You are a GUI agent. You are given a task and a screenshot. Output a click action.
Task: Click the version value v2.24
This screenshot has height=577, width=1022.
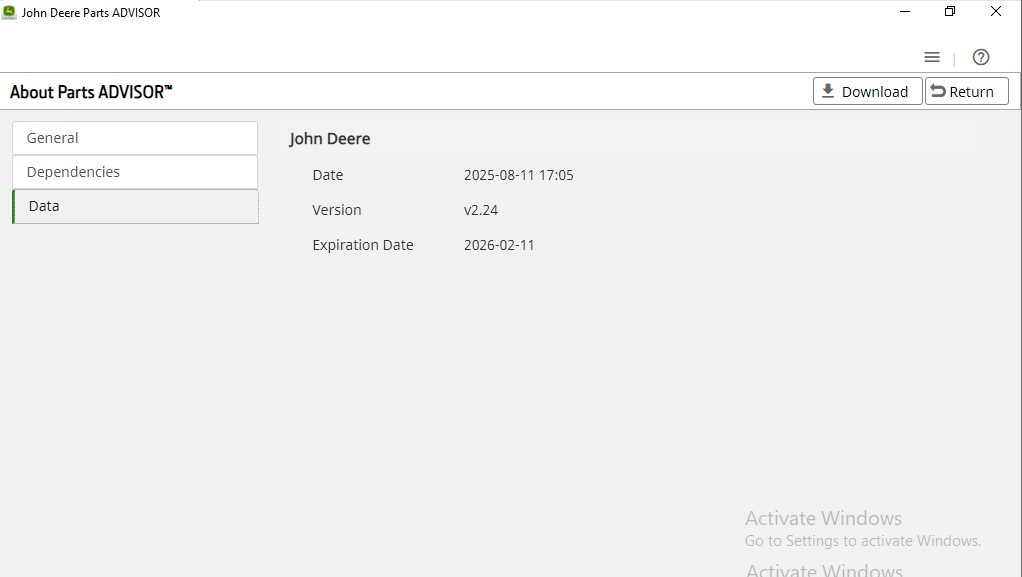[480, 211]
